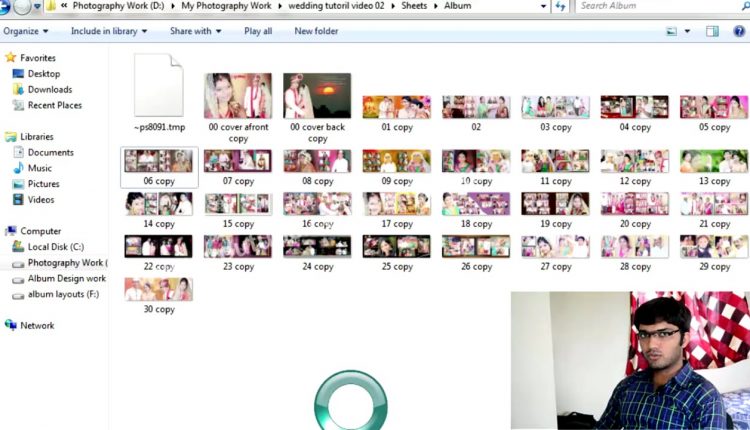Image resolution: width=750 pixels, height=430 pixels.
Task: Select the 05 copy thumbnail
Action: [x=714, y=107]
